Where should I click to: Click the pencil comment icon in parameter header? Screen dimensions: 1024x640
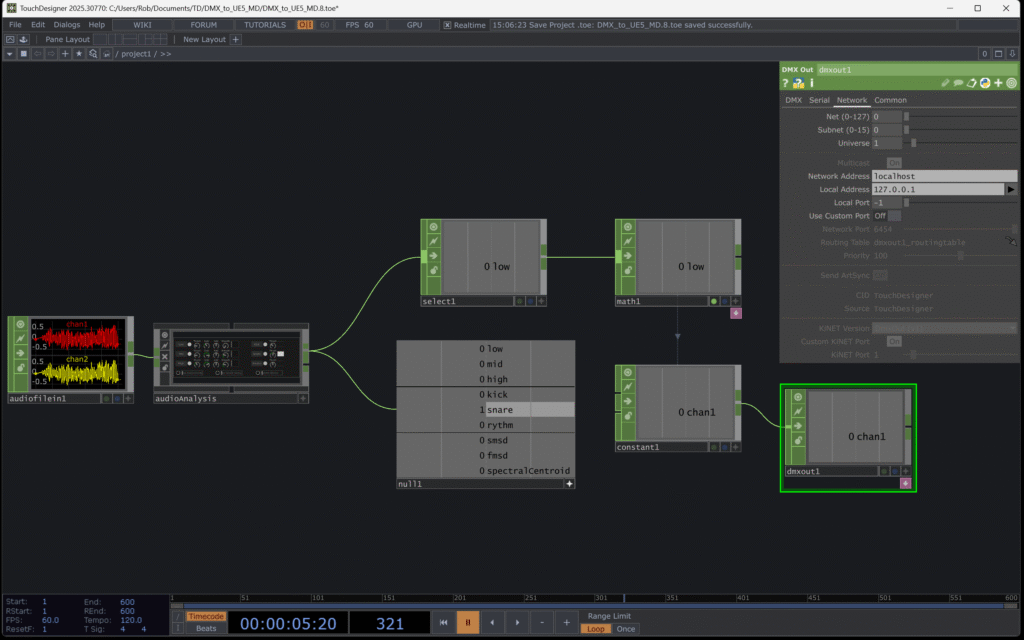click(945, 83)
